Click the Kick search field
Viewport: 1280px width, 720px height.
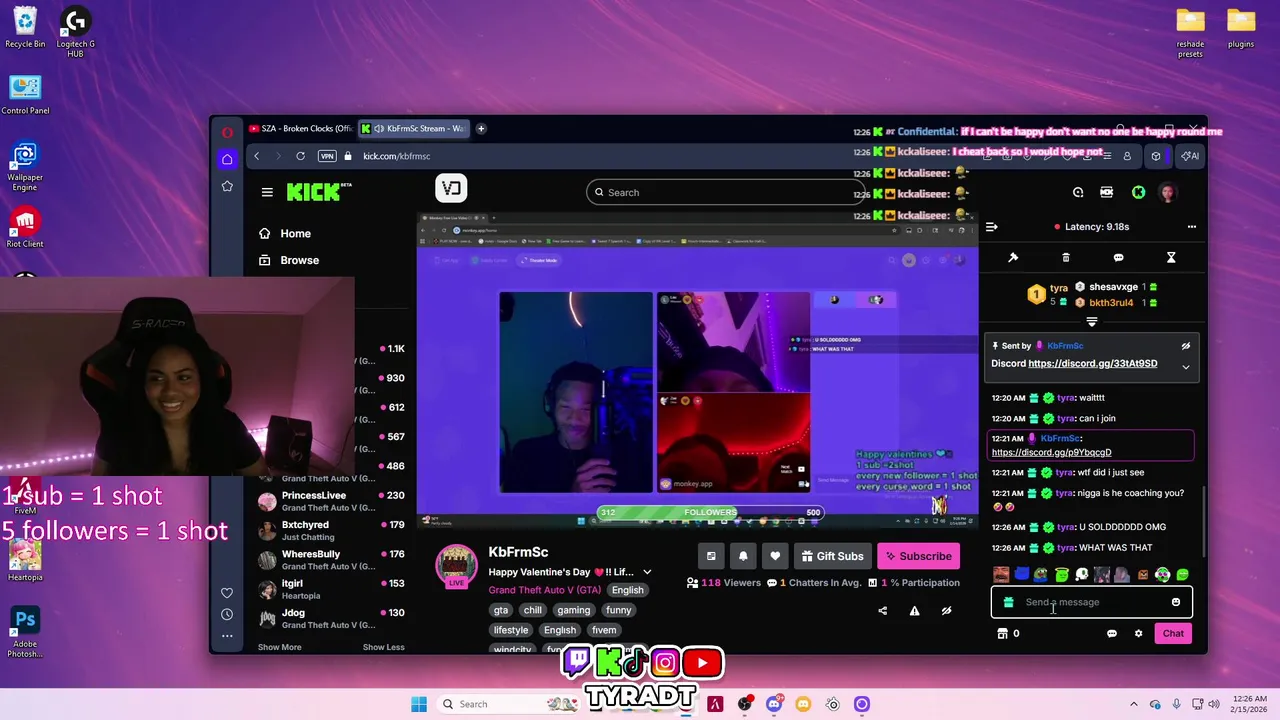(725, 192)
